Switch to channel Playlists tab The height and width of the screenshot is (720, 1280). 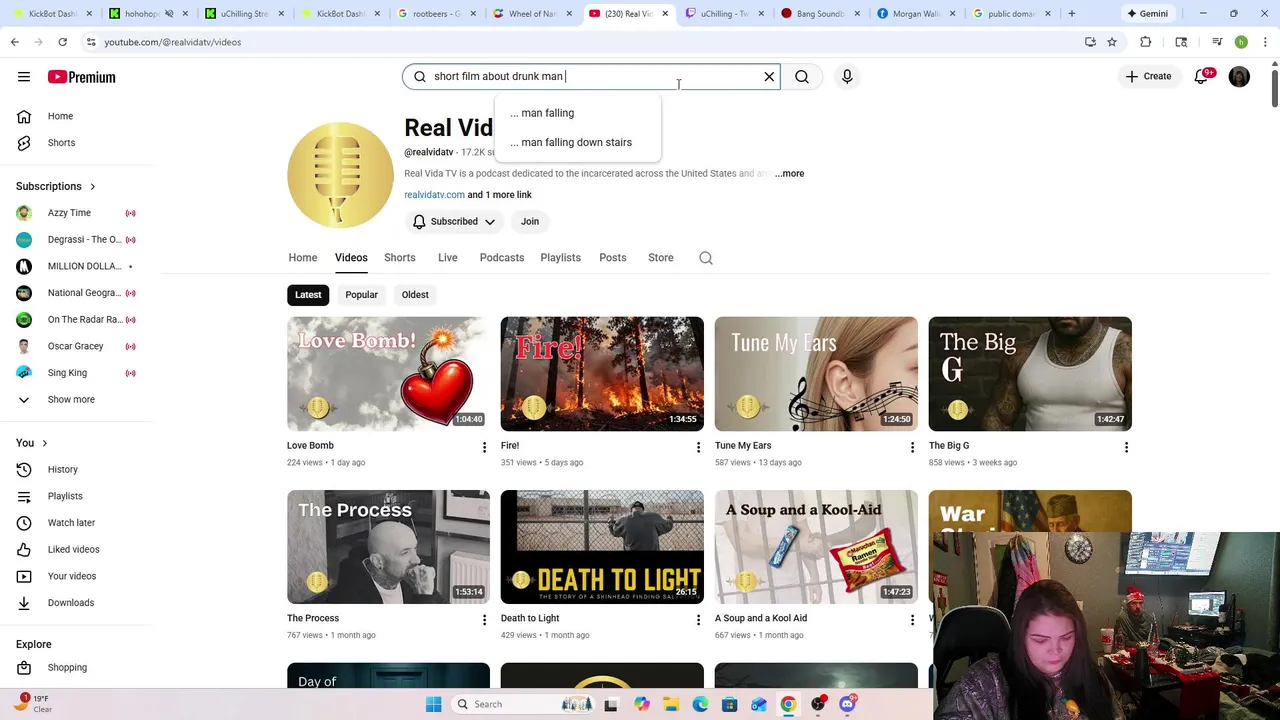coord(561,258)
